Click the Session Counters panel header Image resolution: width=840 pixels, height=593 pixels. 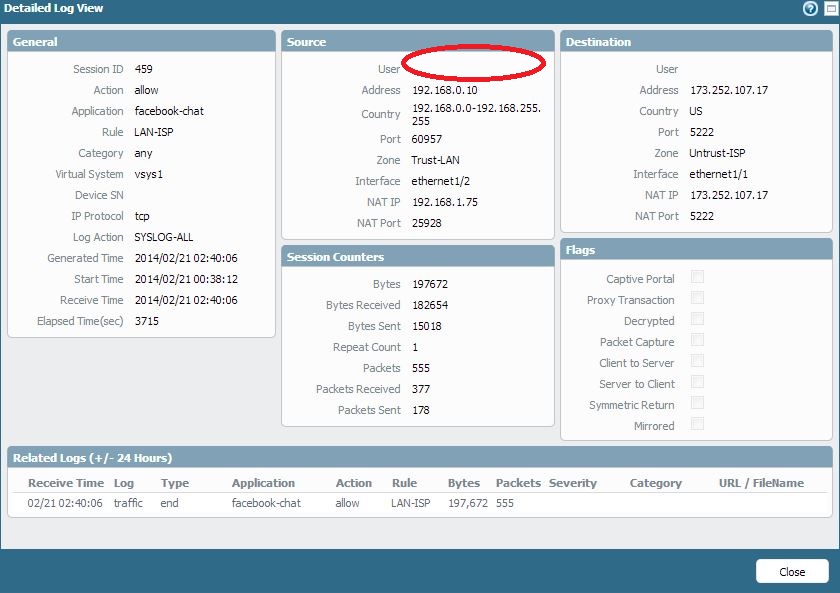(417, 256)
